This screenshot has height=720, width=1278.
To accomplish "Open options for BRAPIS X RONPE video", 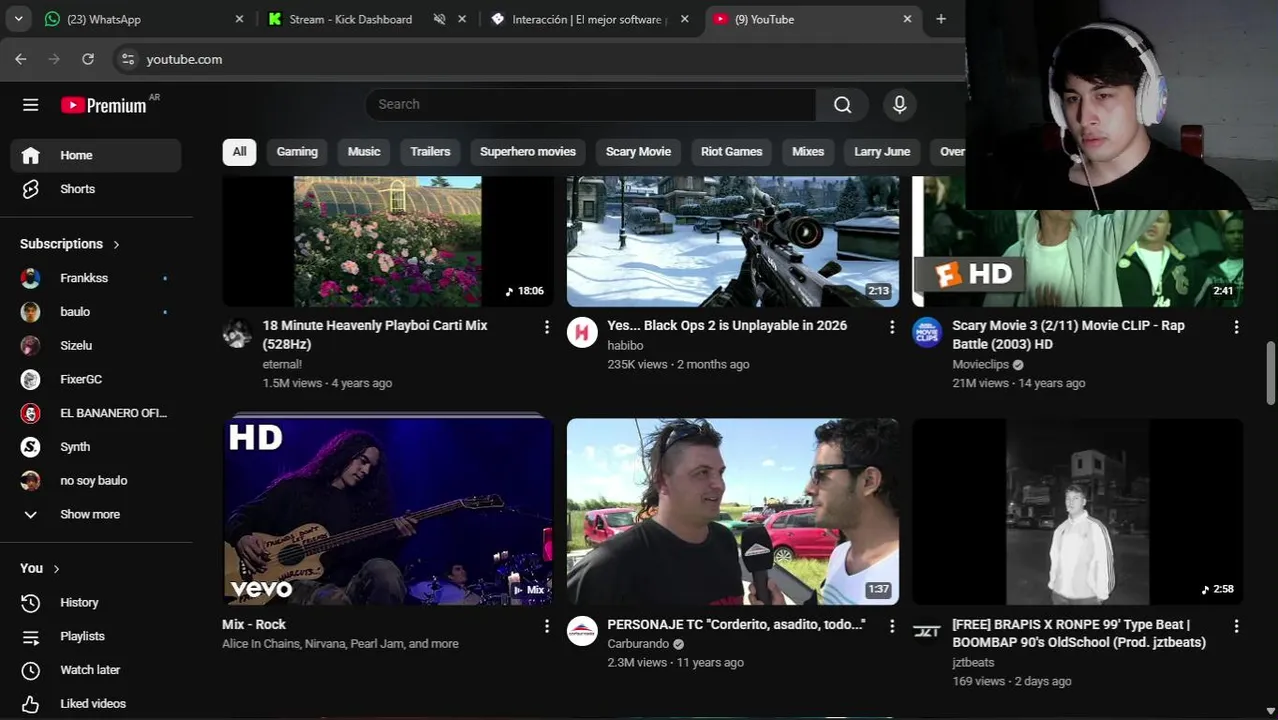I will click(1236, 626).
